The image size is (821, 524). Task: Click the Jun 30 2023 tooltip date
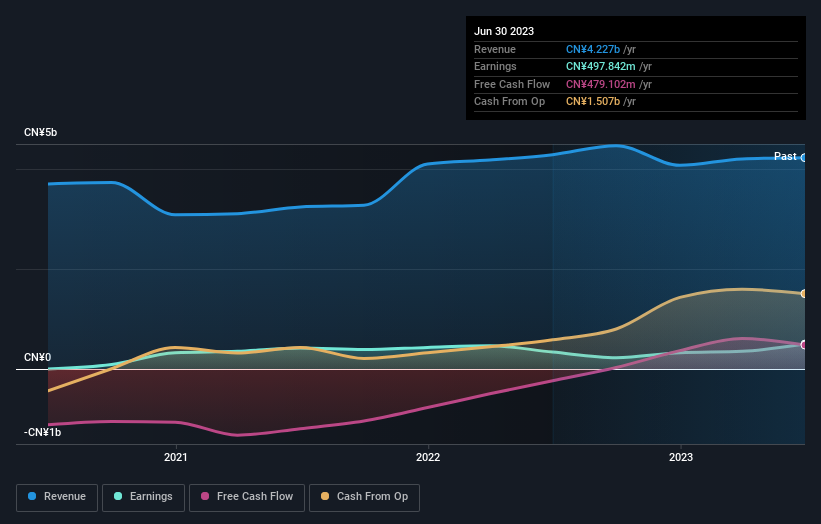pyautogui.click(x=504, y=31)
